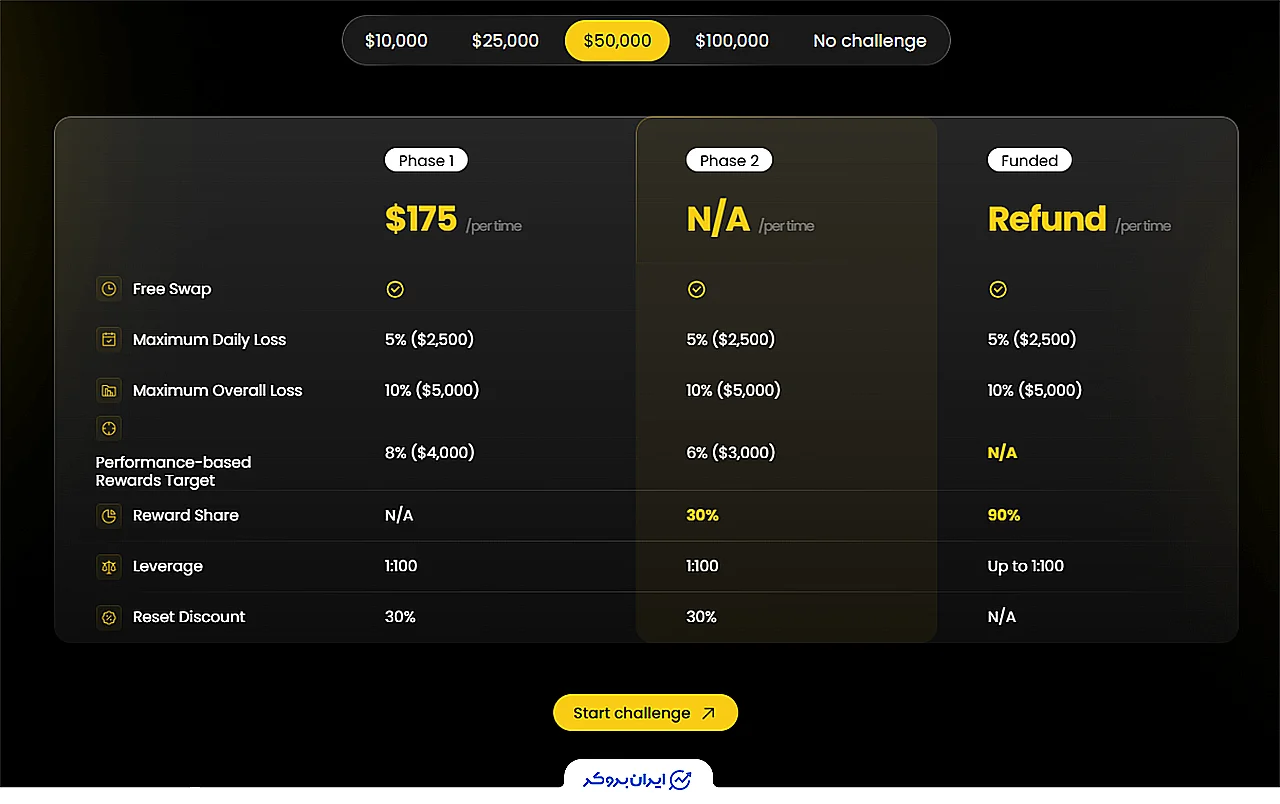The height and width of the screenshot is (804, 1280).
Task: Click the N/A price under Phase 2
Action: (x=718, y=219)
